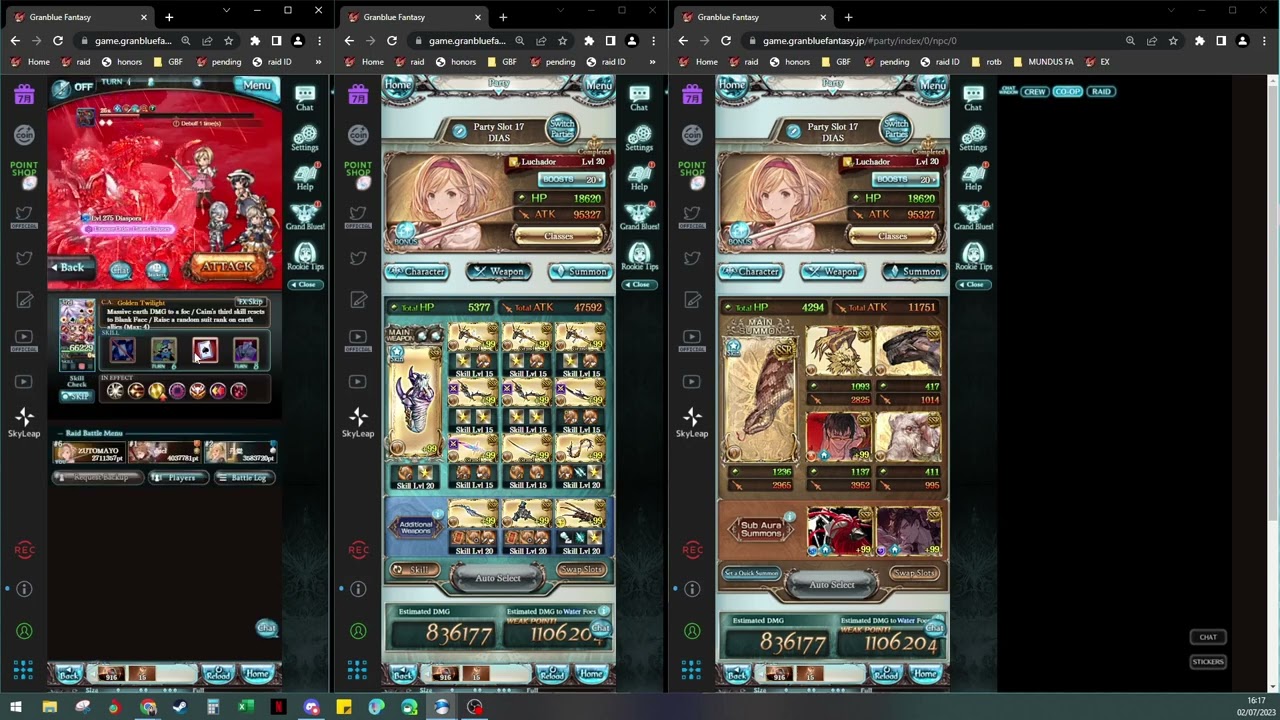Open Chrome menu dots in right browser
Viewport: 1280px width, 720px height.
click(1264, 41)
